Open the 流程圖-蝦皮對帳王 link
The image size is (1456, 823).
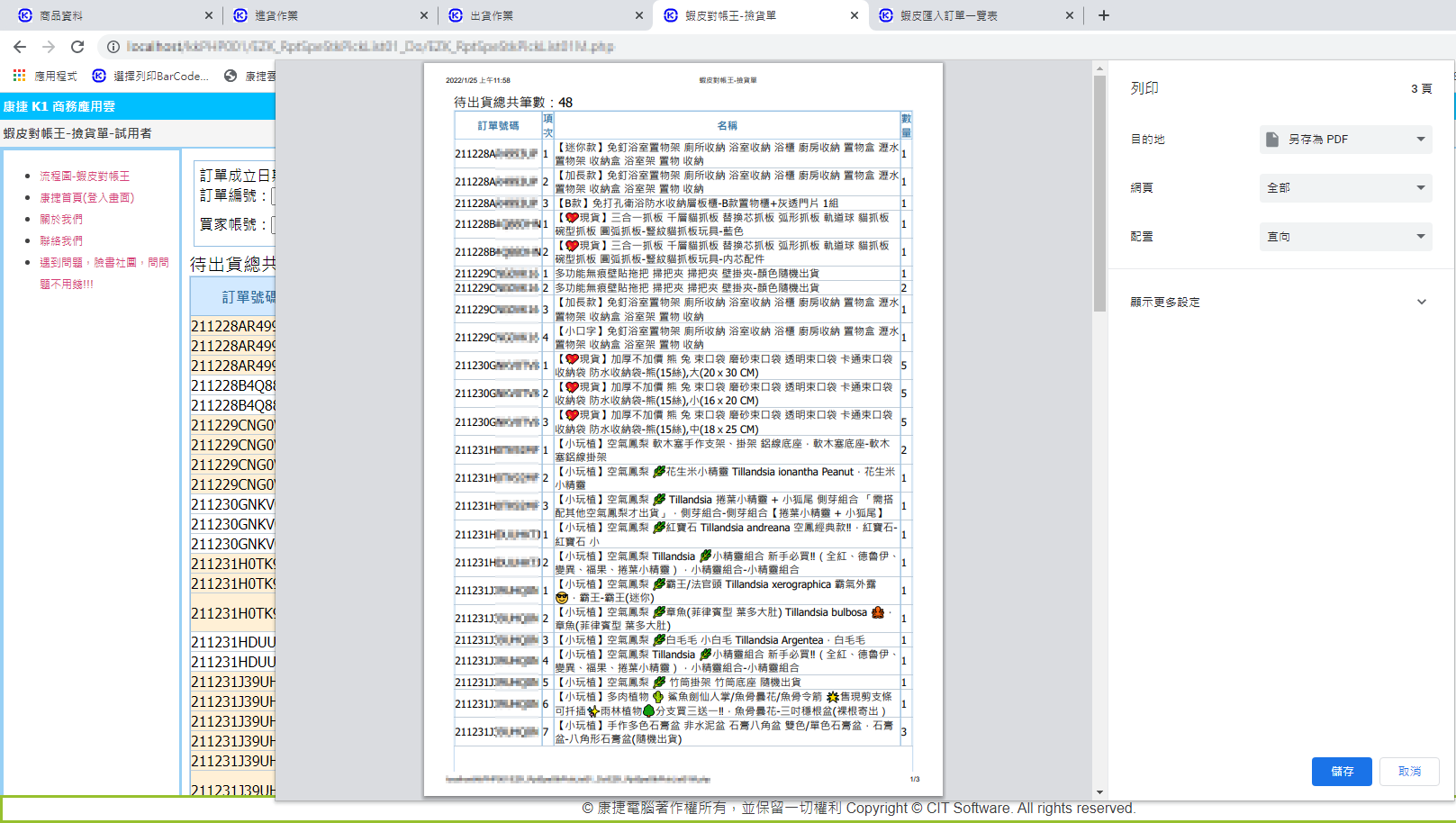(x=85, y=176)
